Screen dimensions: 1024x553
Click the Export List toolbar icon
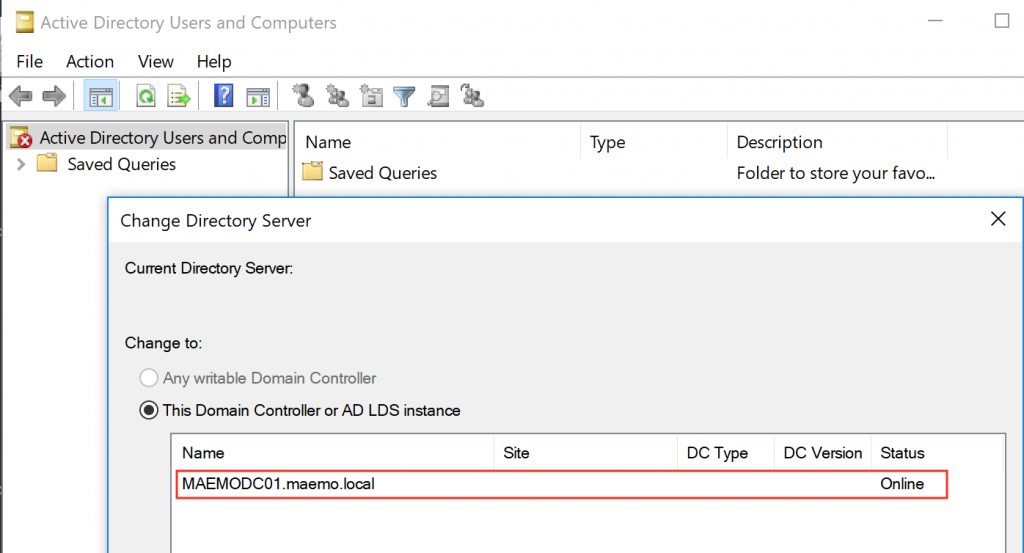point(179,96)
